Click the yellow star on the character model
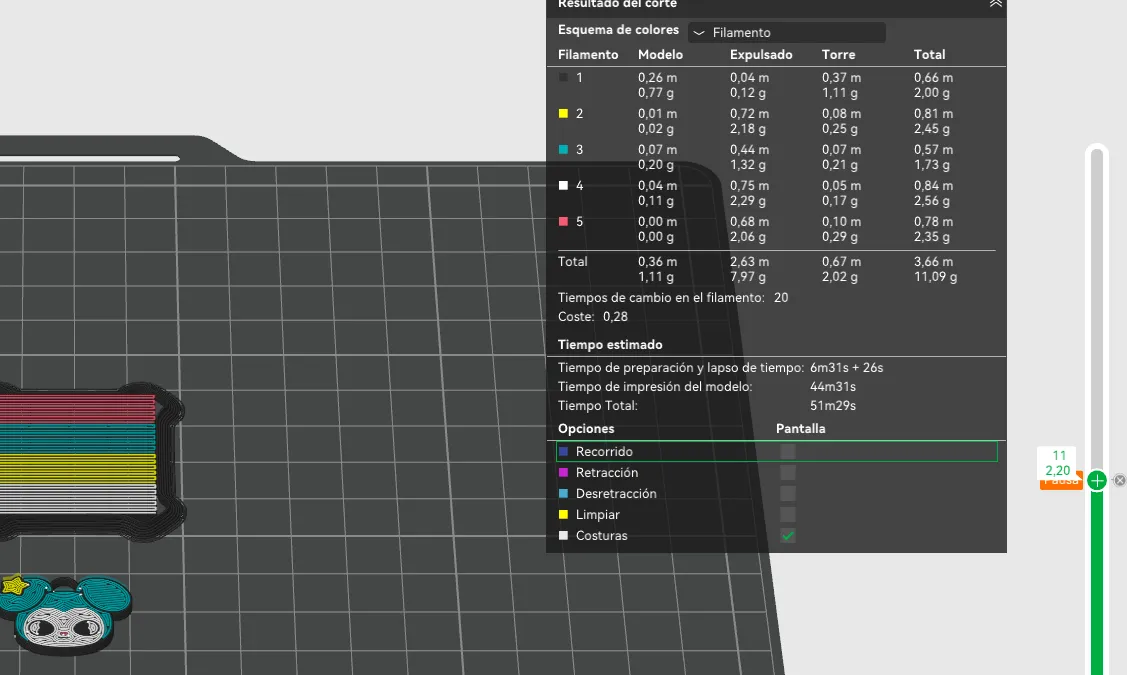 tap(14, 584)
